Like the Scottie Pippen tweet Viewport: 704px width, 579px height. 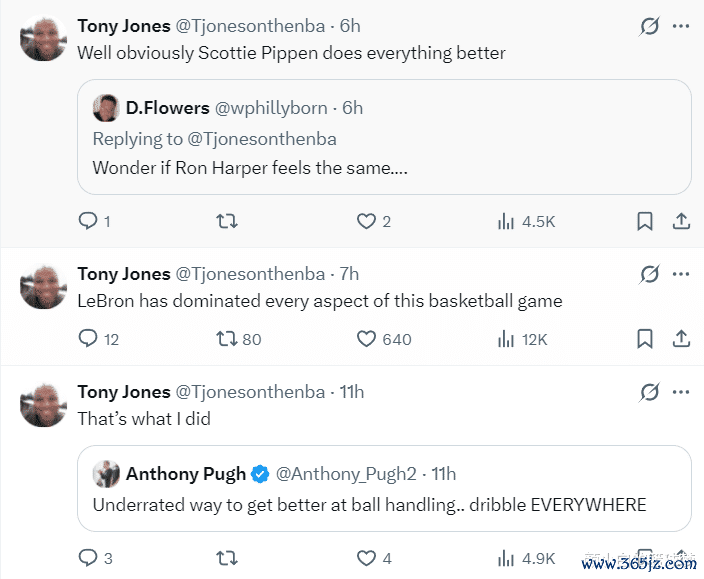coord(367,221)
